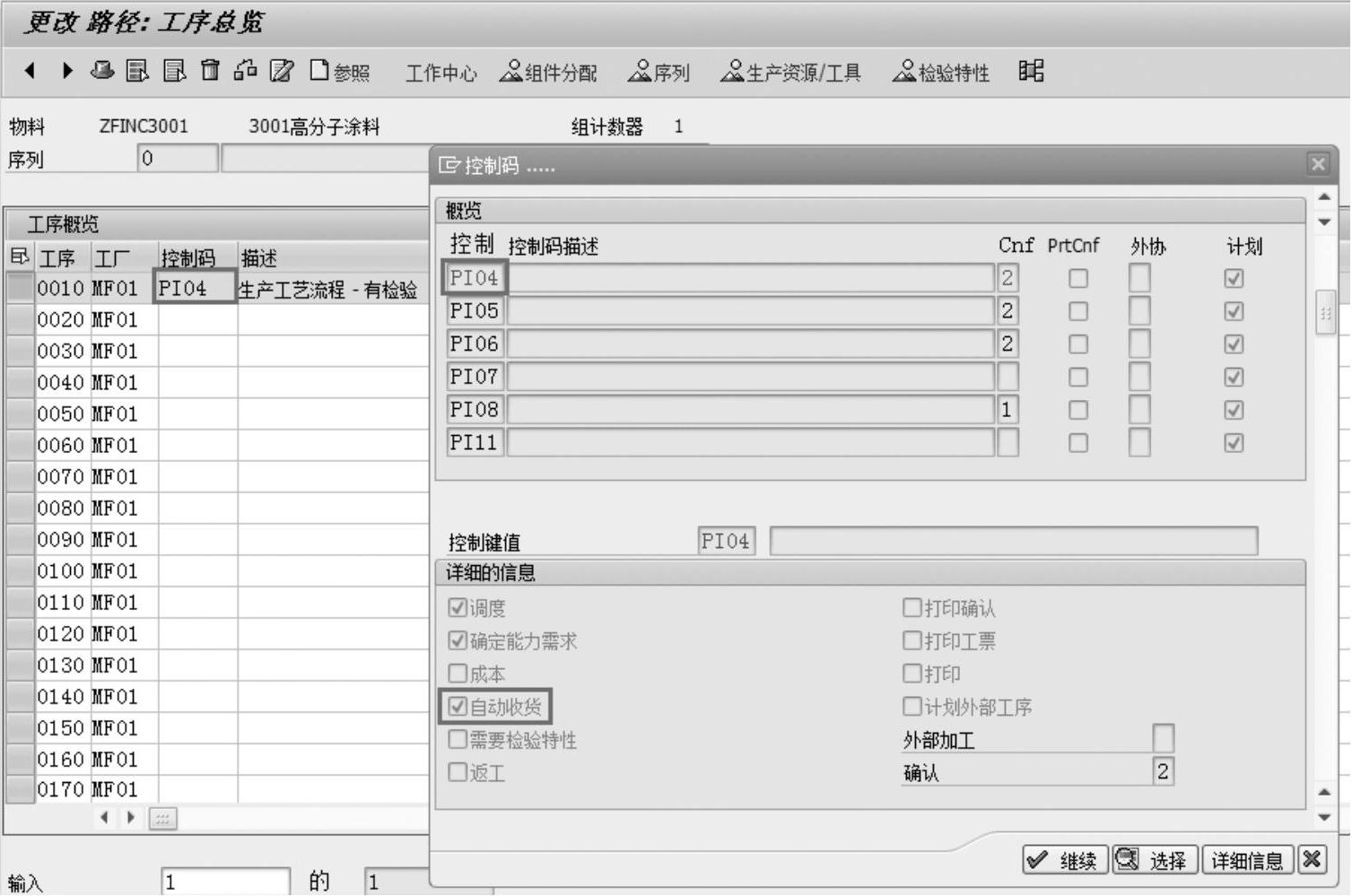Viewport: 1352px width, 896px height.
Task: Go to previous entry with left arrow icon
Action: pos(30,70)
